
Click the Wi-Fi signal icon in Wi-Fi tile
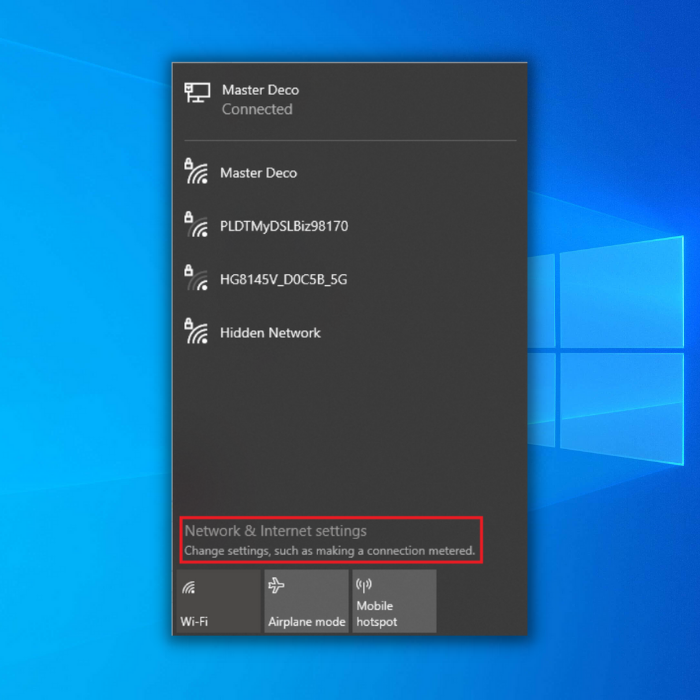coord(188,588)
